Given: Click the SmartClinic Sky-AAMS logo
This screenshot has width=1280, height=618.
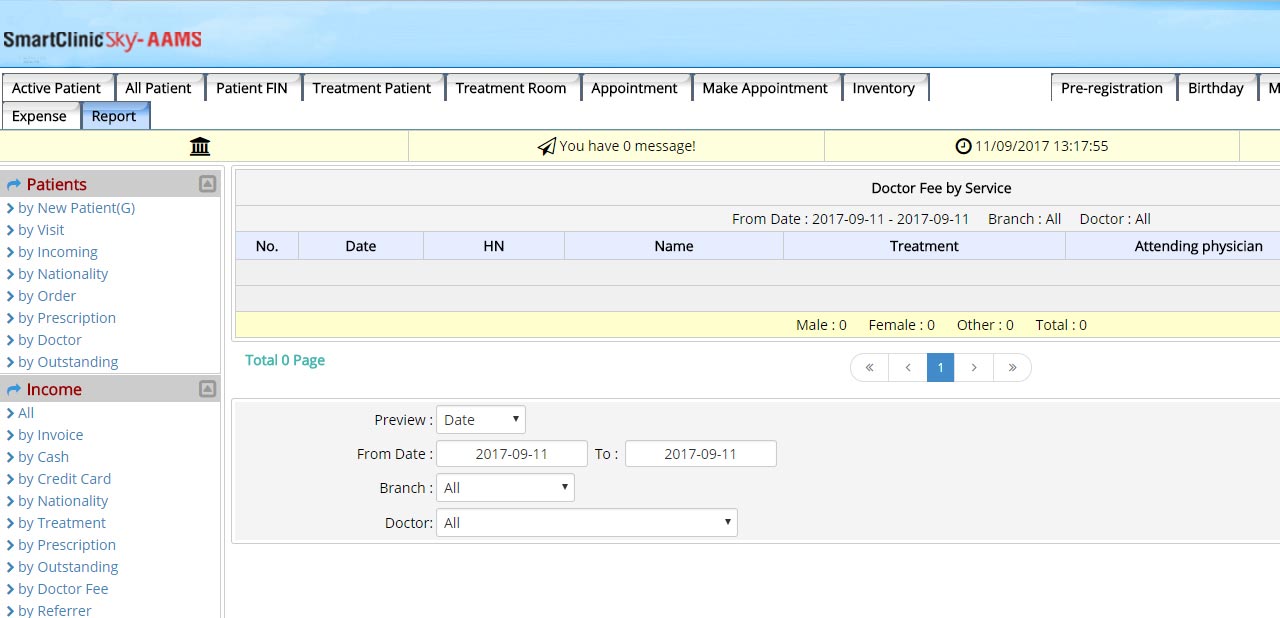Looking at the screenshot, I should pyautogui.click(x=102, y=40).
